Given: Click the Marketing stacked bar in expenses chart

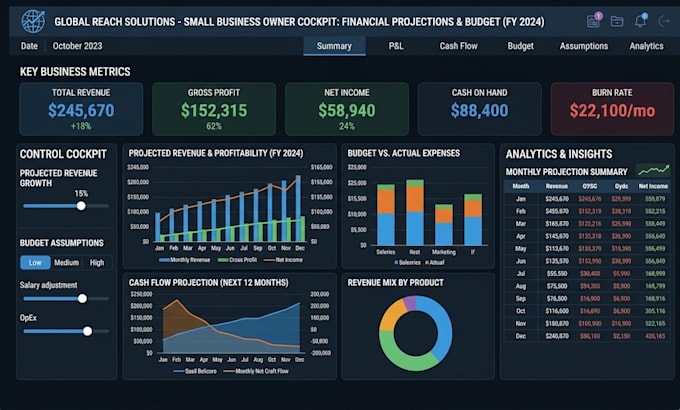Looking at the screenshot, I should [444, 225].
